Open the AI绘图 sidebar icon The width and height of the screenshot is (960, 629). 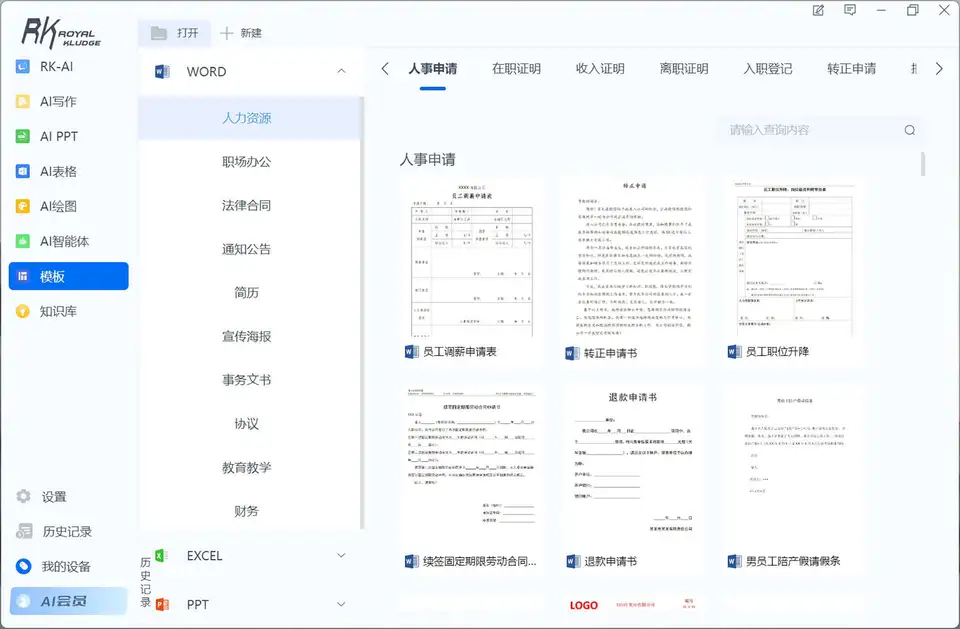tap(23, 206)
